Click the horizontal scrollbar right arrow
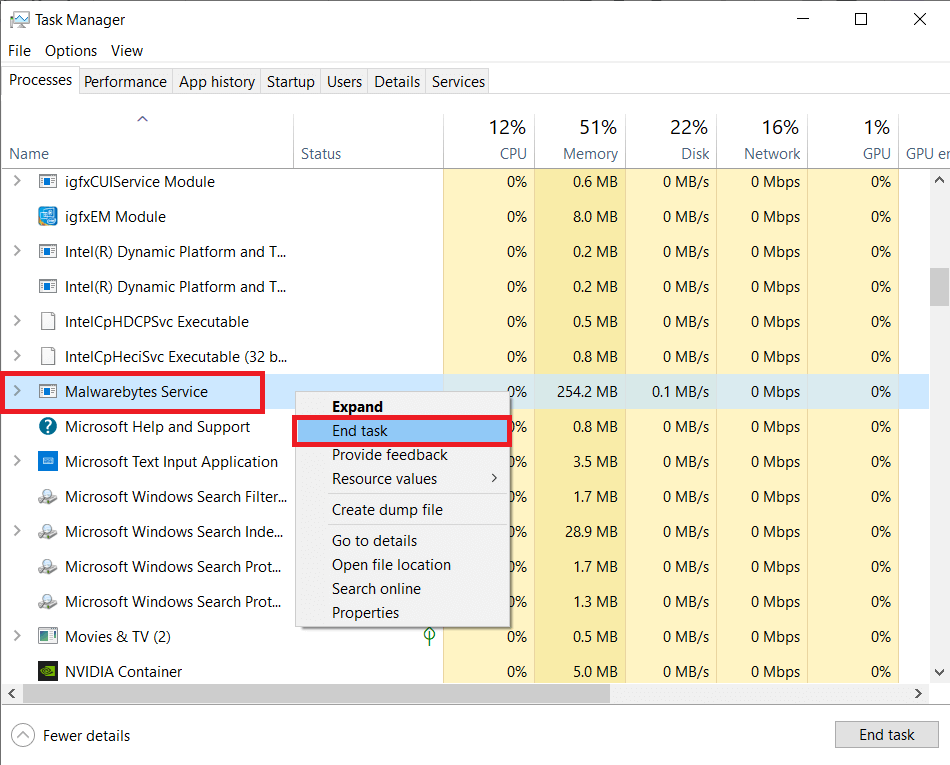The image size is (950, 765). (918, 694)
